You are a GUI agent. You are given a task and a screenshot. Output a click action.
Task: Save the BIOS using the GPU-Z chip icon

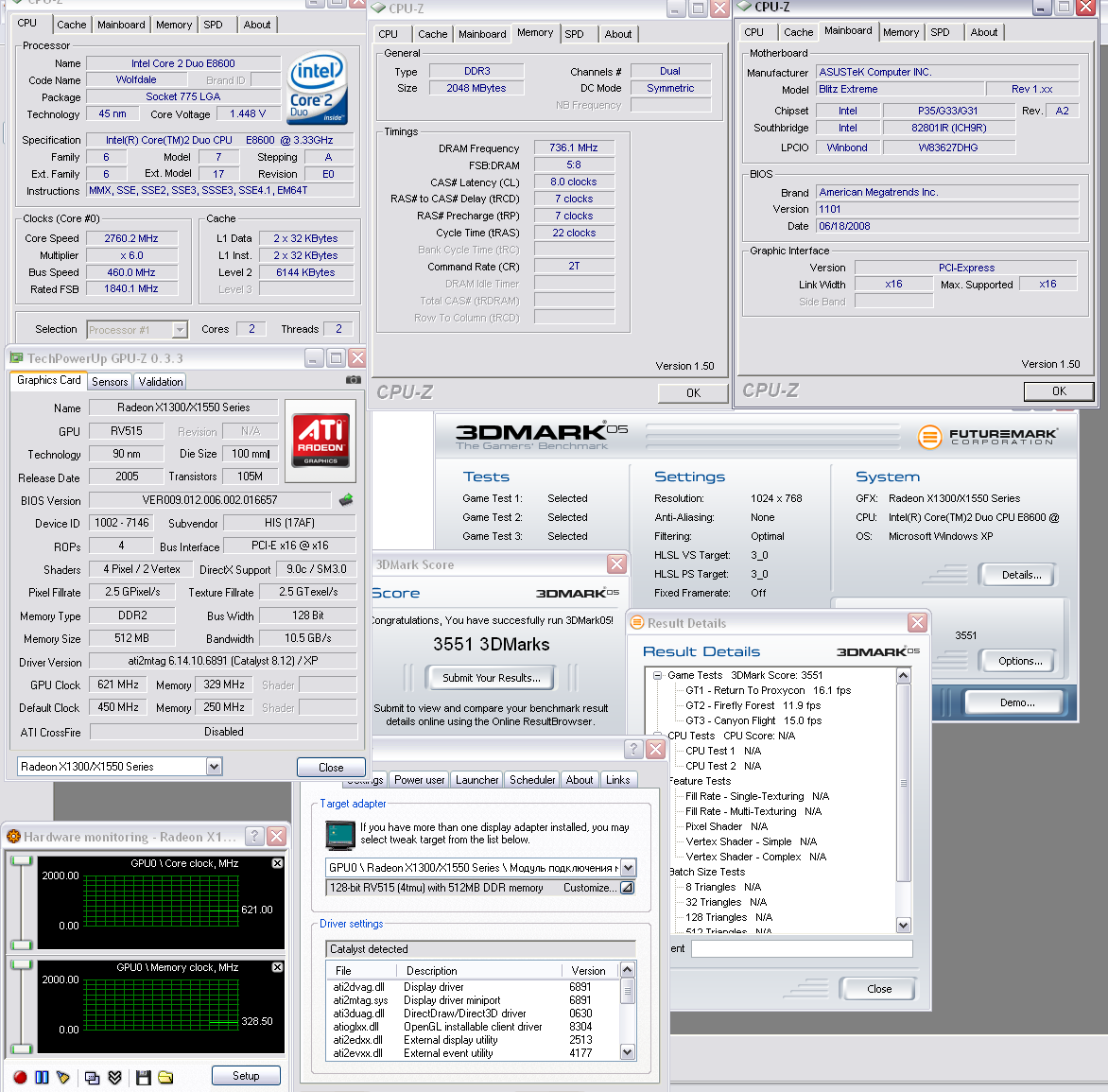(x=346, y=500)
